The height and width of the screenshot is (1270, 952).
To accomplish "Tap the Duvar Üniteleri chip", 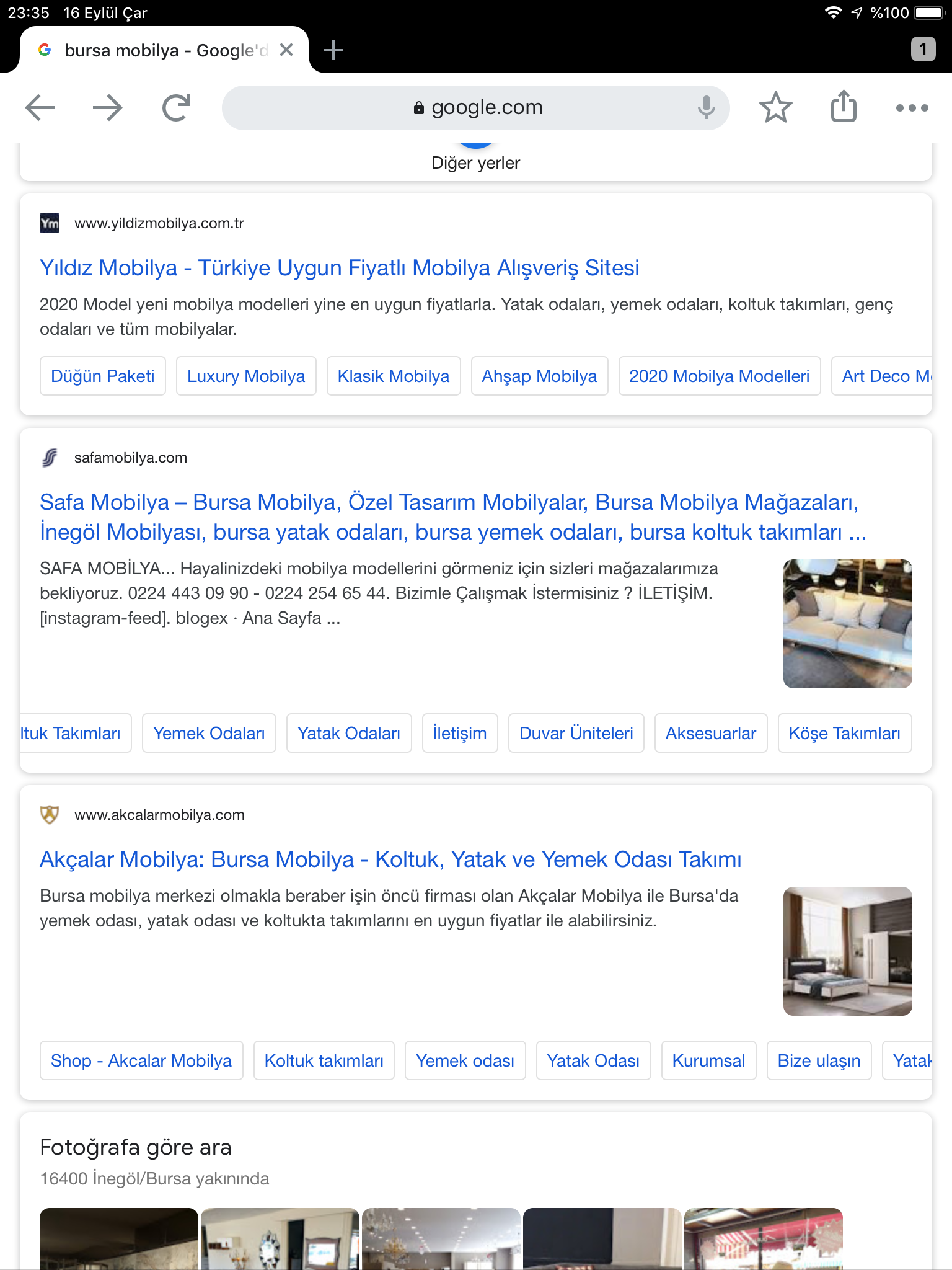I will coord(576,733).
